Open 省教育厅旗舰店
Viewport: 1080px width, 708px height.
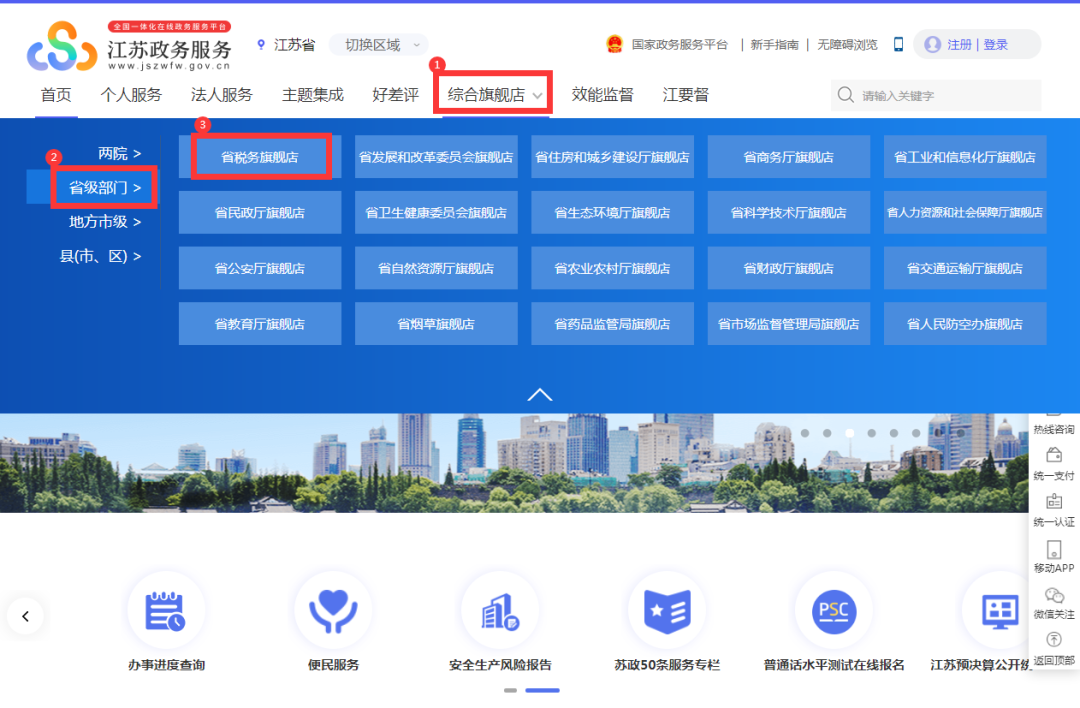coord(260,324)
